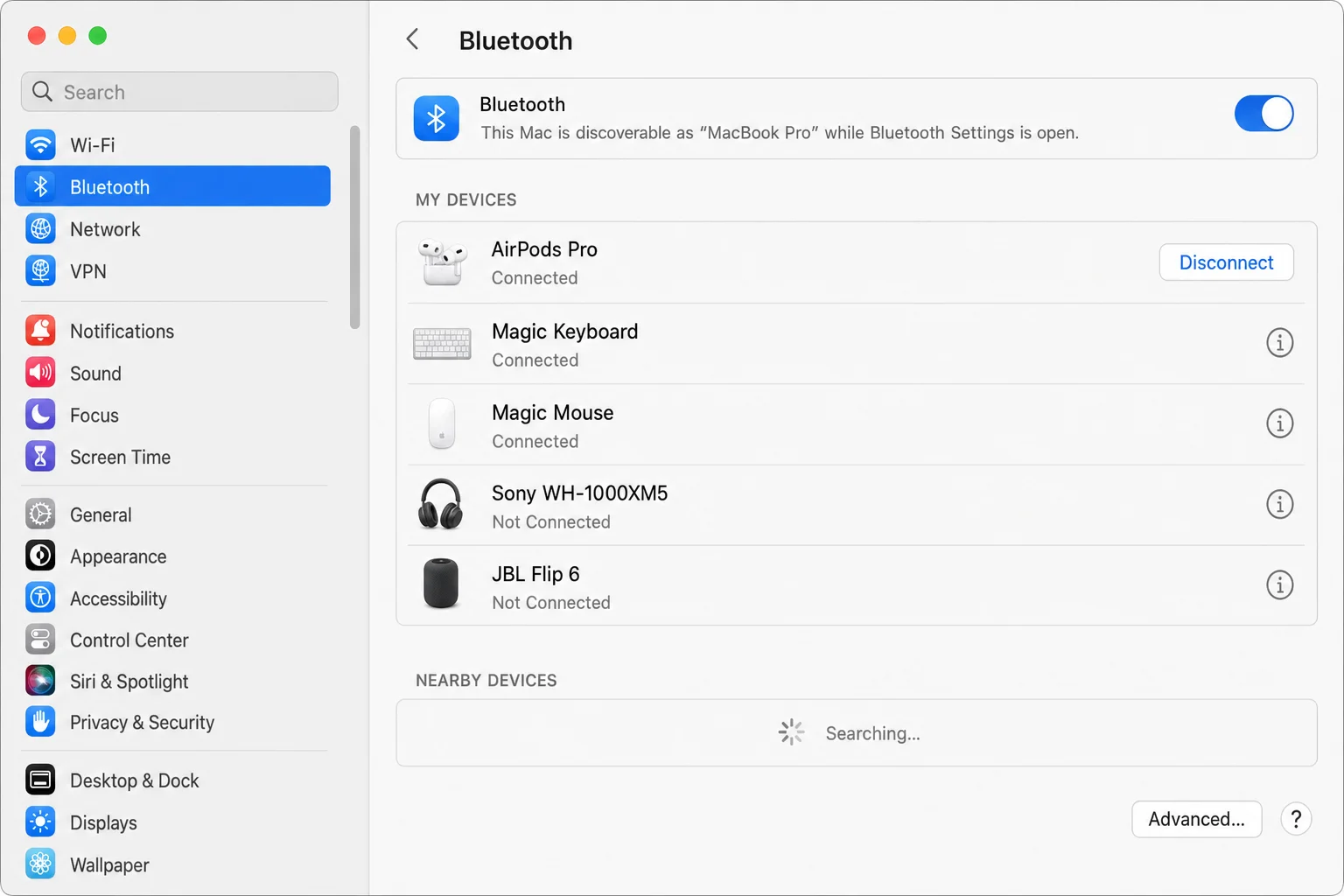Open Focus label in sidebar
1344x896 pixels.
pyautogui.click(x=94, y=416)
